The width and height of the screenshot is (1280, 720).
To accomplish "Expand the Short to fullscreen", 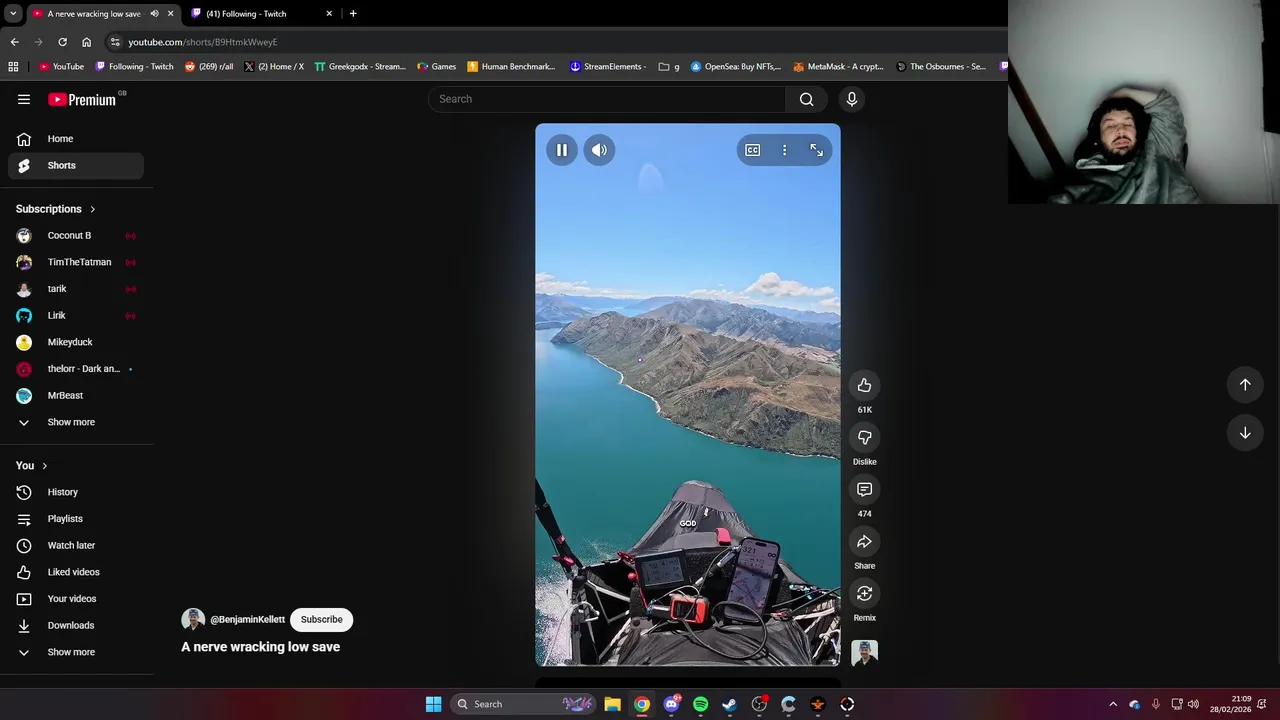I will pyautogui.click(x=817, y=150).
